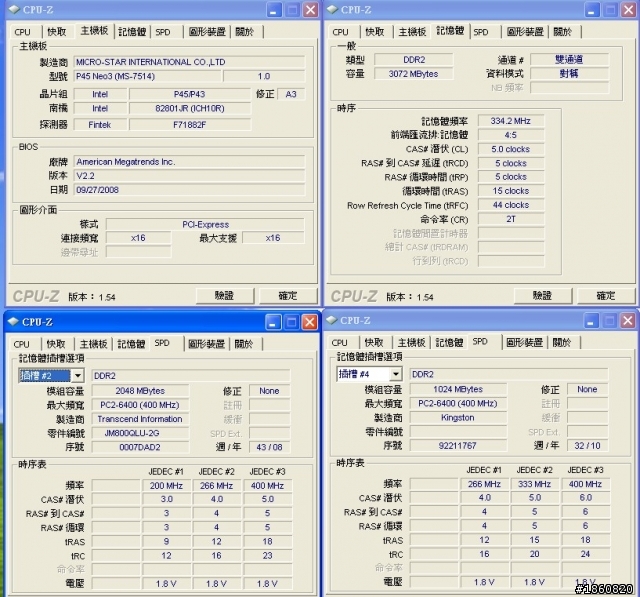Click BIOS date 09/27/2008
Screen dimensions: 640x597
[x=189, y=190]
